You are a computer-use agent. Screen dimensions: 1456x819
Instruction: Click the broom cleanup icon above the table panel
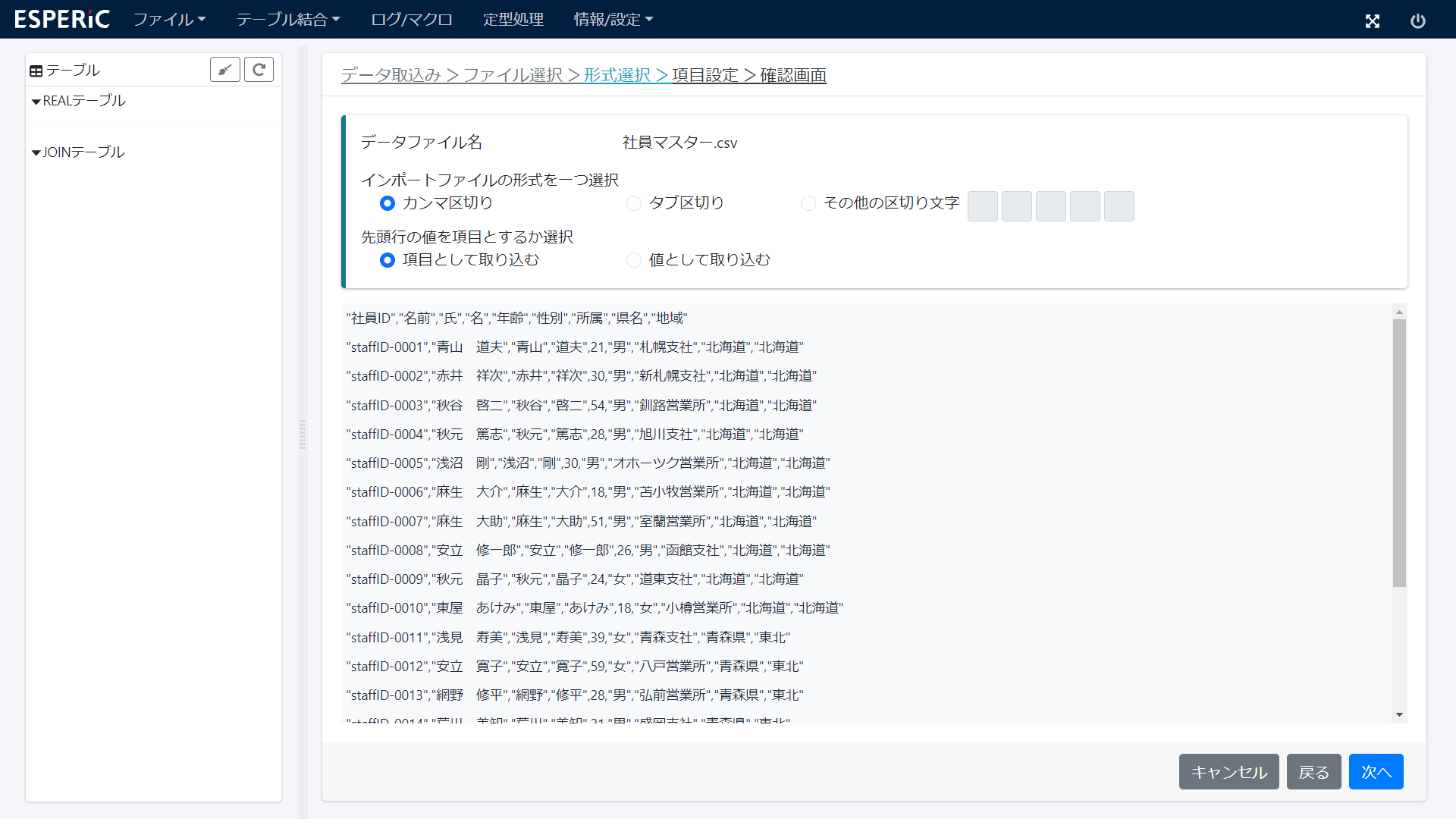point(224,69)
